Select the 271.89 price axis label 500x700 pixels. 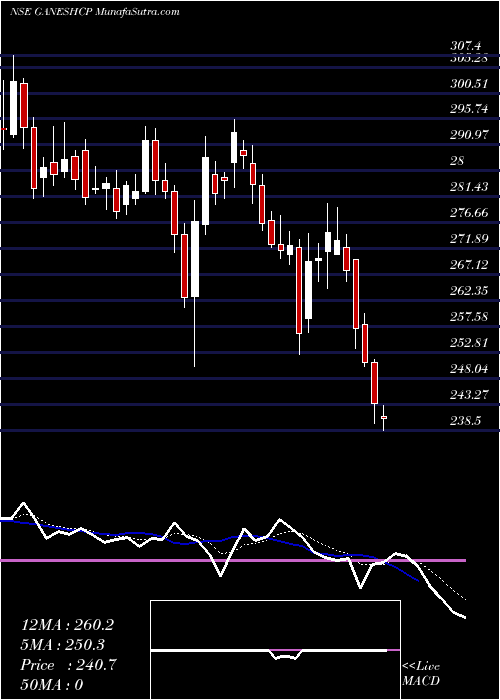click(471, 239)
